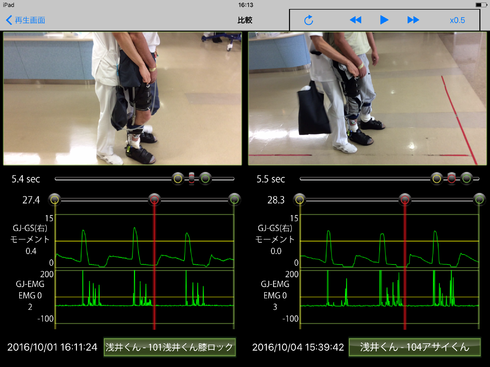
Task: Click red position marker on right 5.5 sec slider
Action: click(x=451, y=179)
